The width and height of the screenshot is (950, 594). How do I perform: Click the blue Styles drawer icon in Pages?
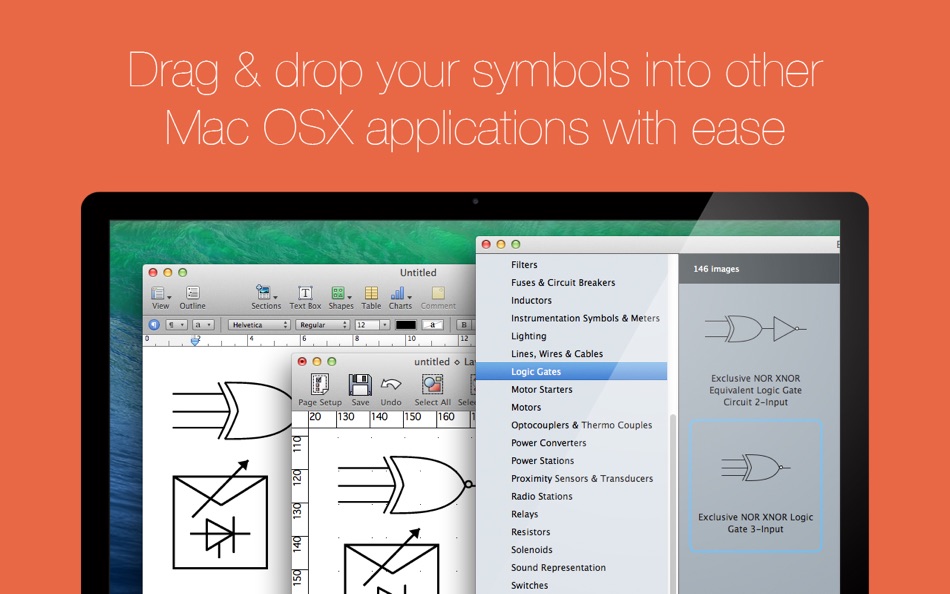[154, 325]
